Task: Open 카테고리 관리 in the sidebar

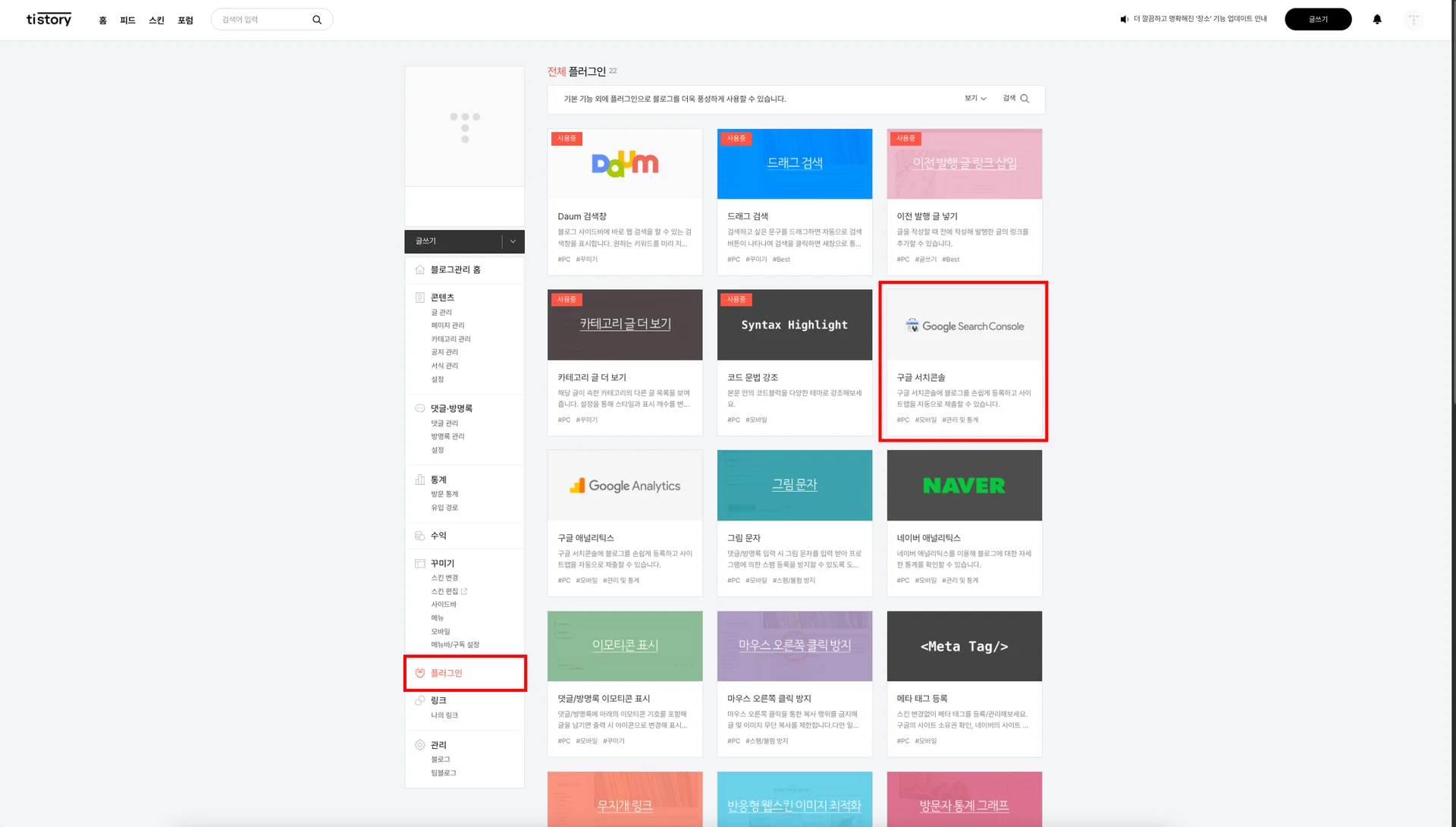Action: click(450, 339)
